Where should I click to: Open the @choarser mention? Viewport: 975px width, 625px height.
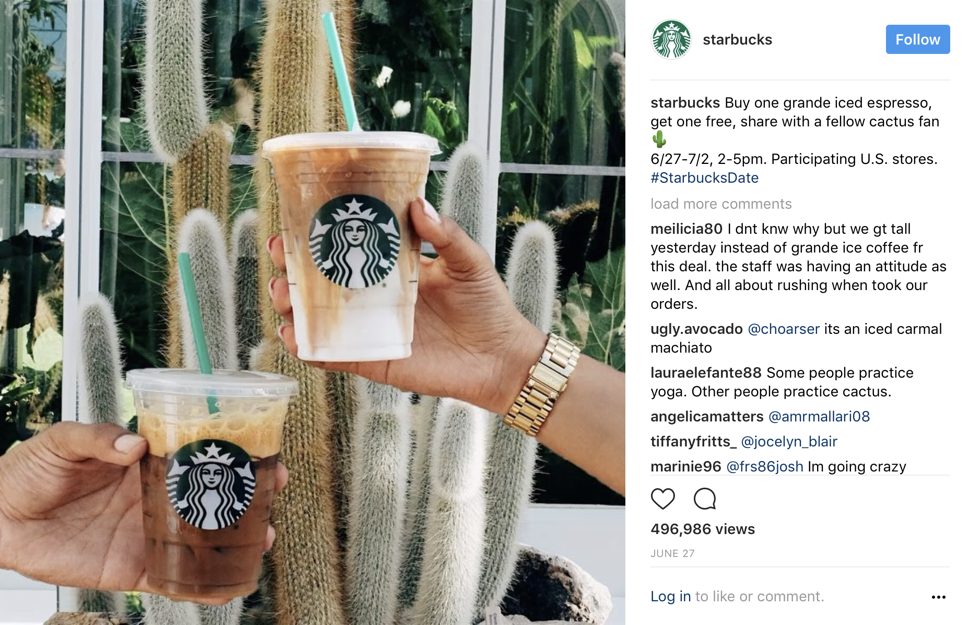point(783,329)
